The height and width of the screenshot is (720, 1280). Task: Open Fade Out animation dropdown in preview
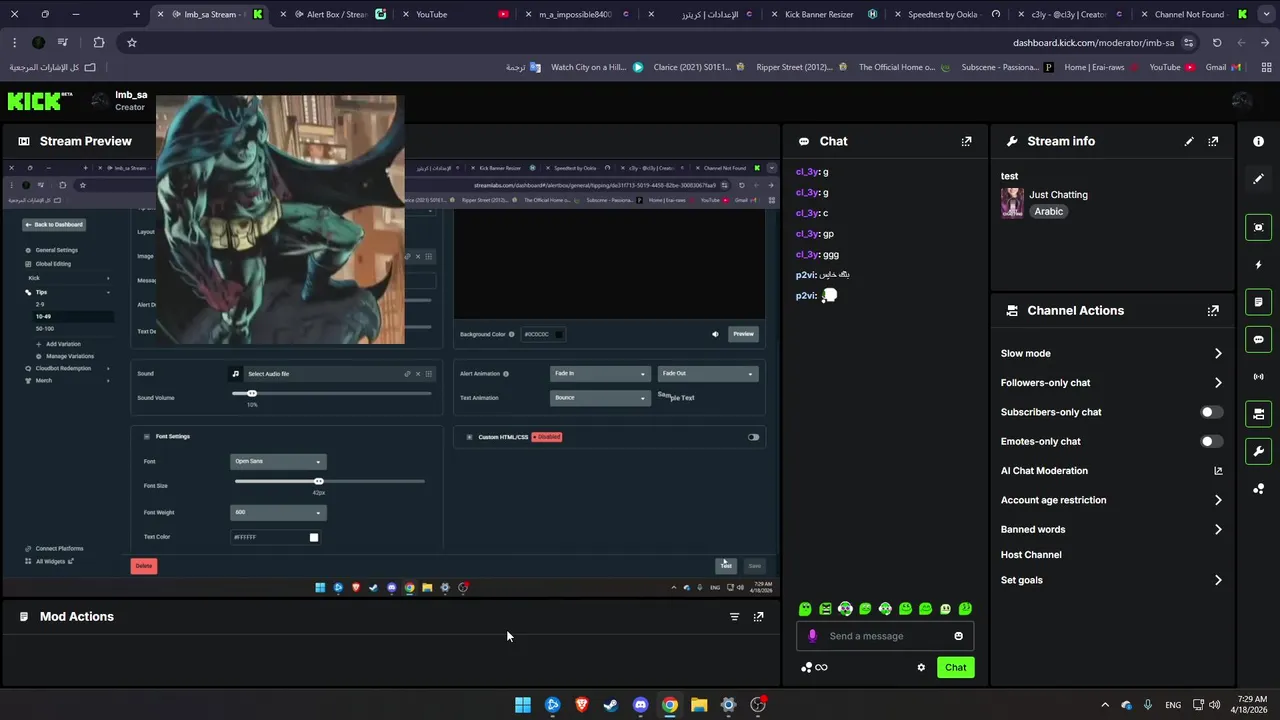[x=707, y=374]
